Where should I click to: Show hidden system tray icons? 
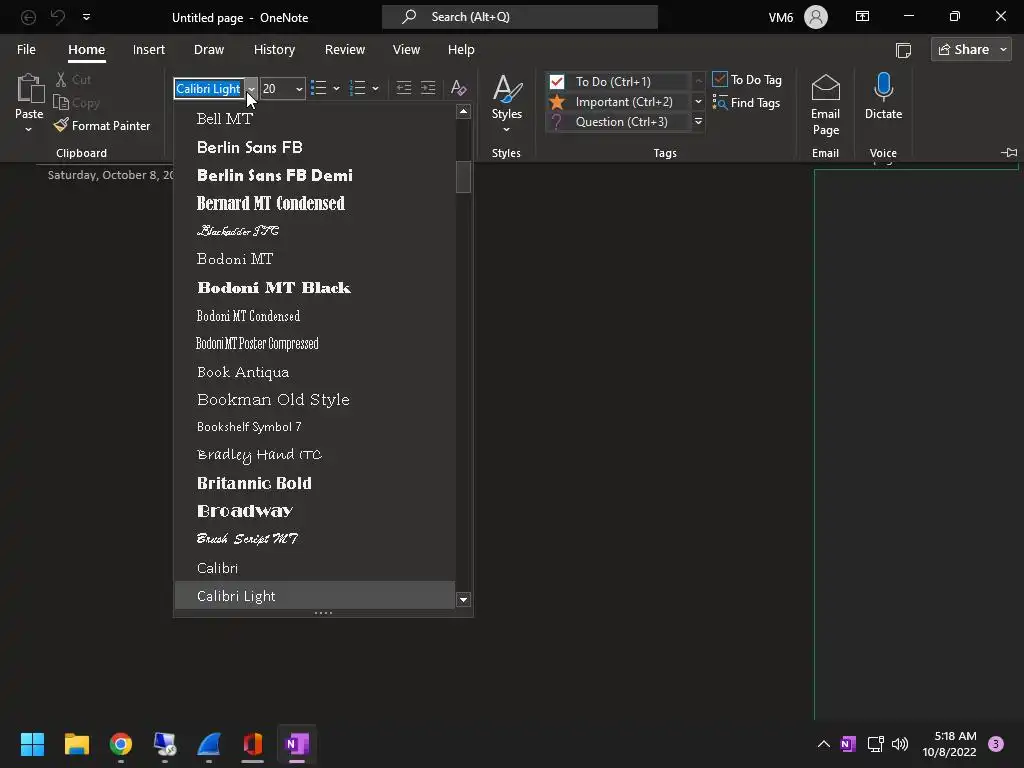point(824,744)
